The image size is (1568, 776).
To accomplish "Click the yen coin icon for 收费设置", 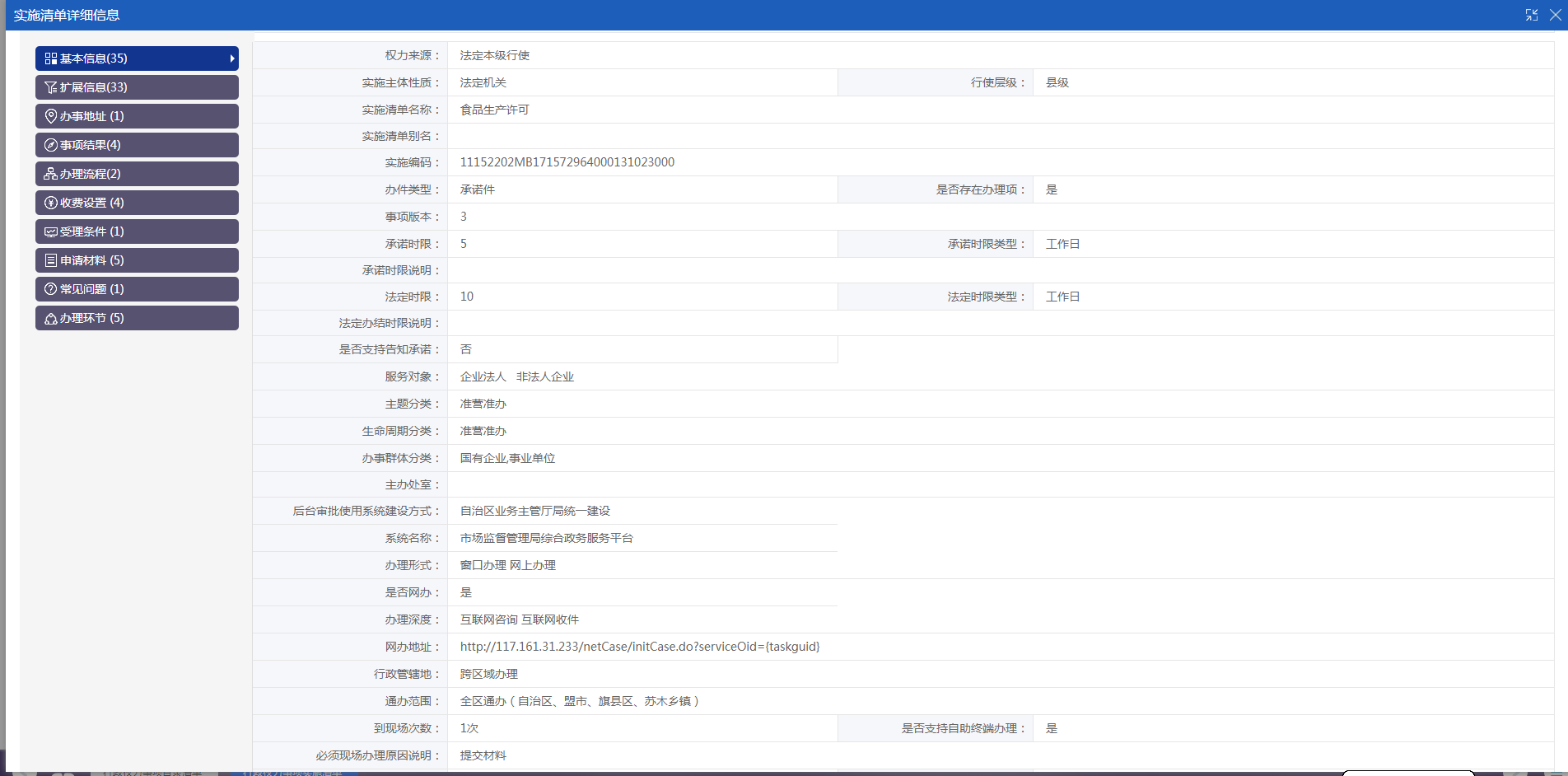I will (51, 203).
